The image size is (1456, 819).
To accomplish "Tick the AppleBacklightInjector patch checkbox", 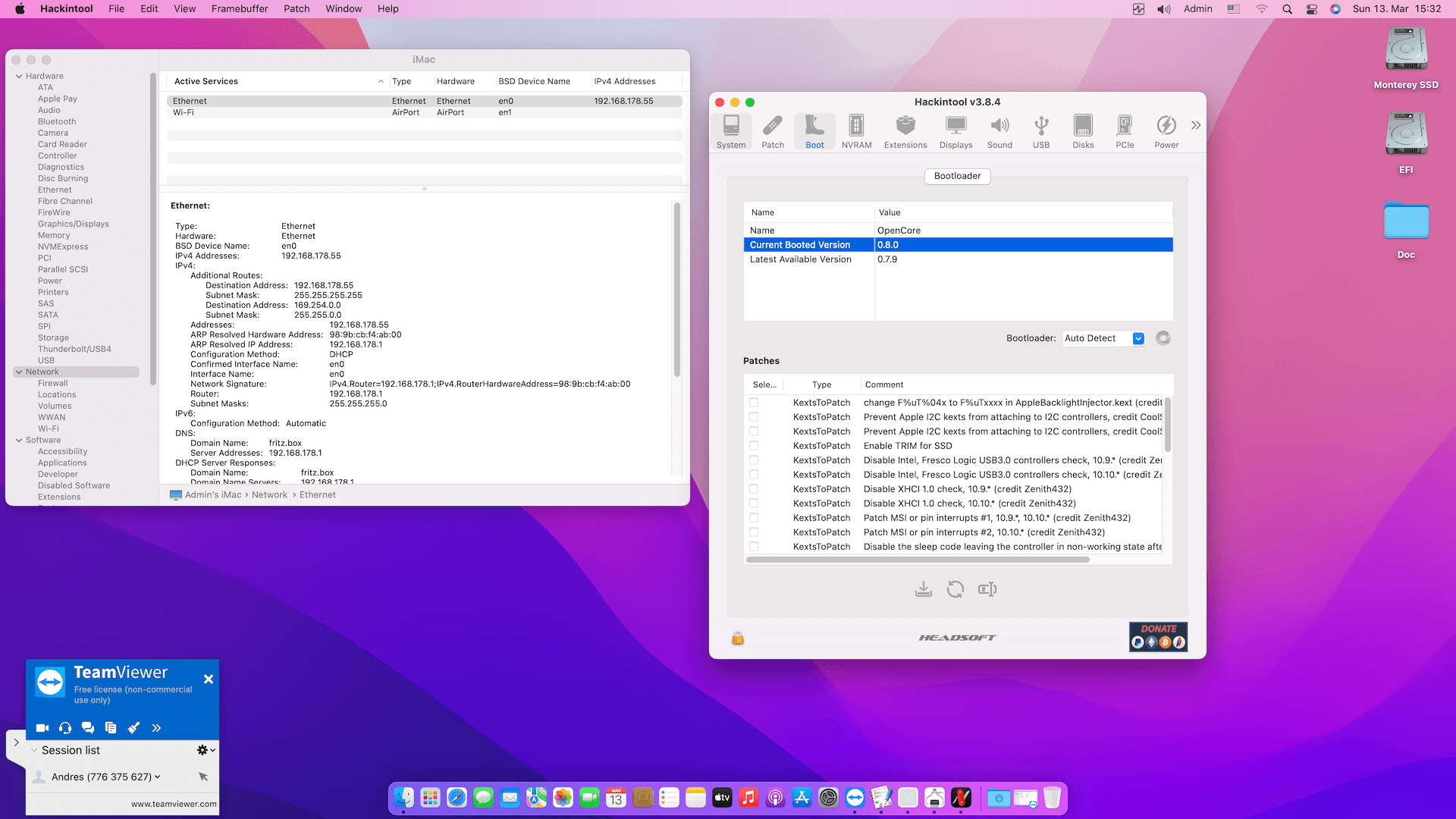I will [754, 403].
